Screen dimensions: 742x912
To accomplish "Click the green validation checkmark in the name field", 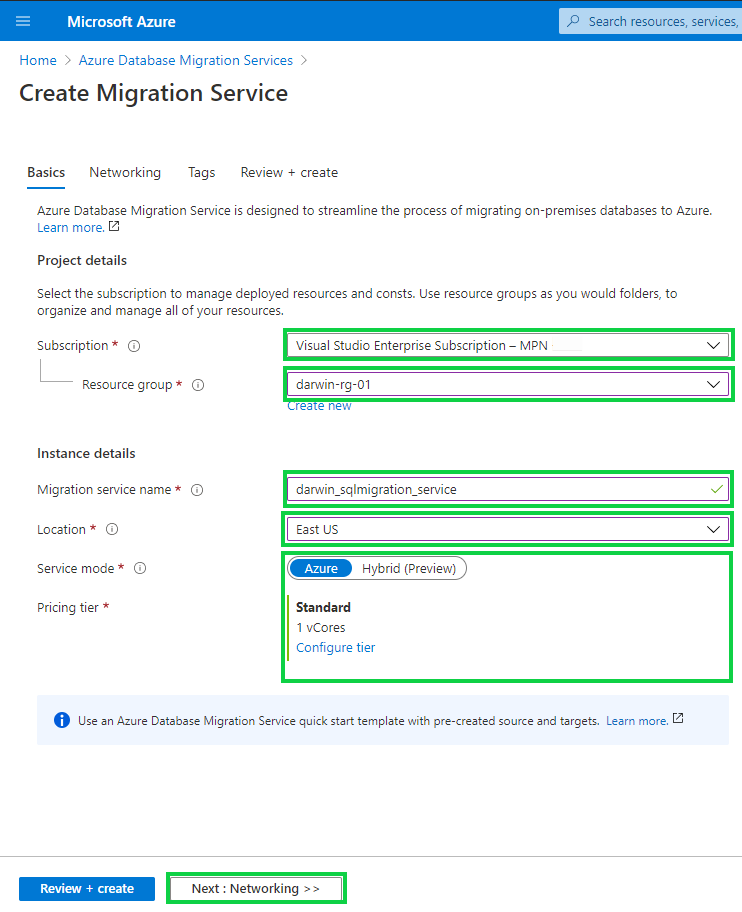I will (x=716, y=490).
